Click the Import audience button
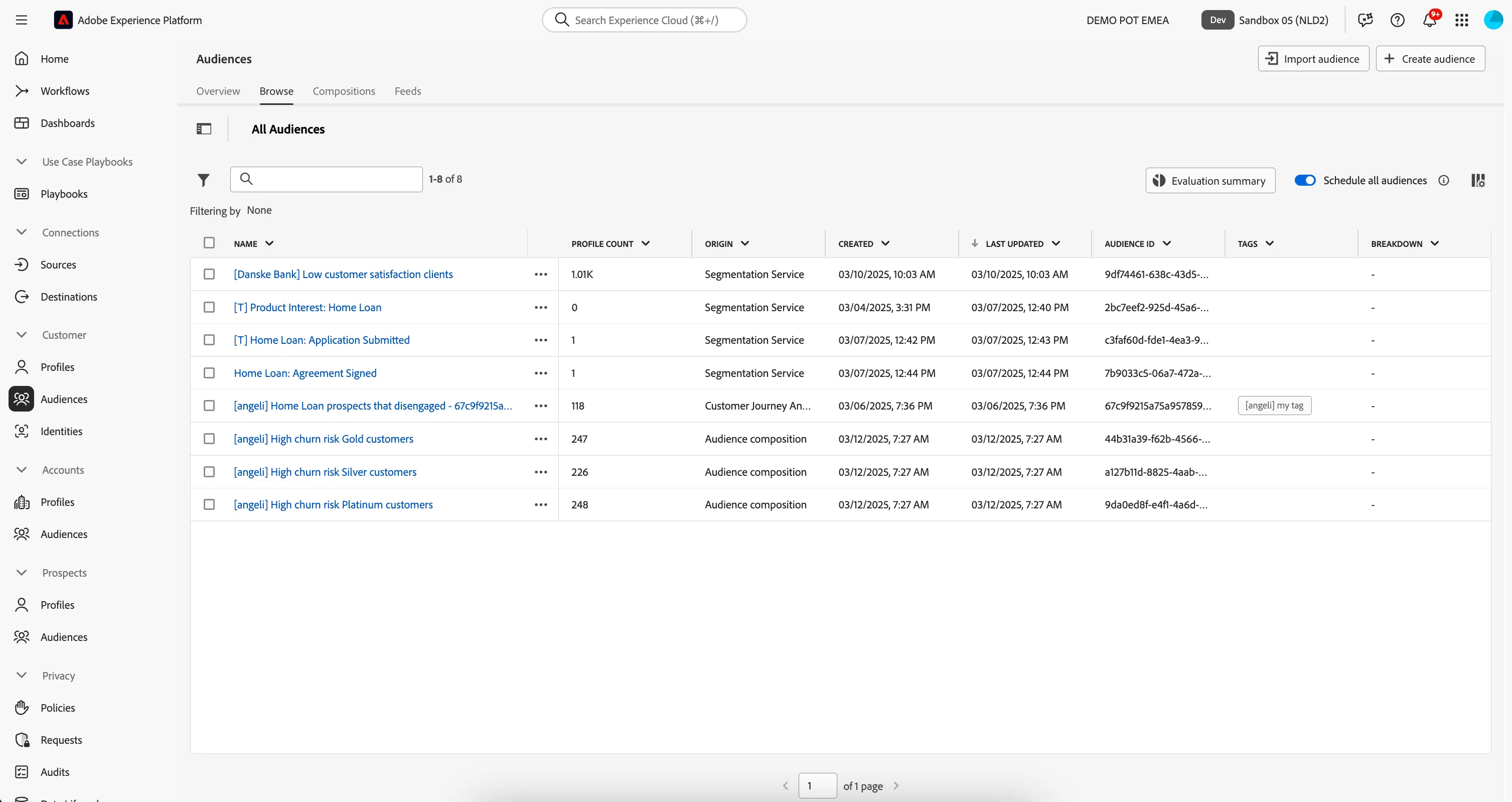The image size is (1512, 802). [1313, 59]
